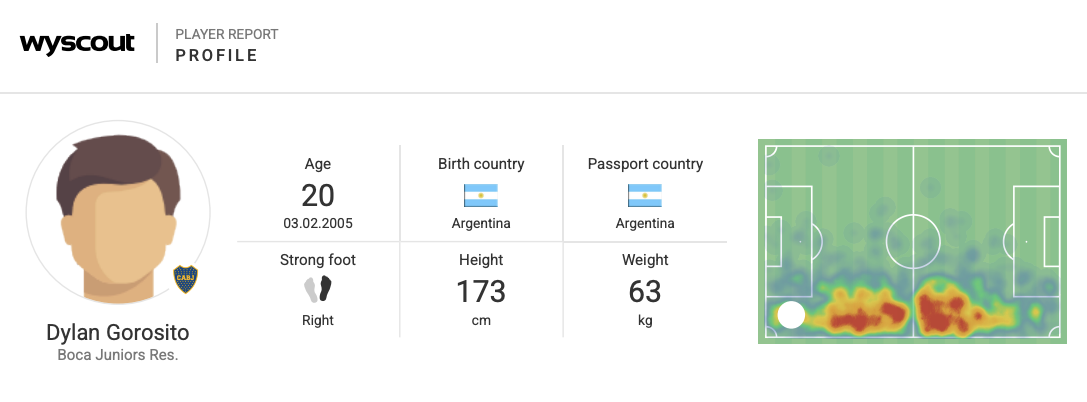Click the strong foot footprints icon
The width and height of the screenshot is (1087, 402).
[x=318, y=290]
